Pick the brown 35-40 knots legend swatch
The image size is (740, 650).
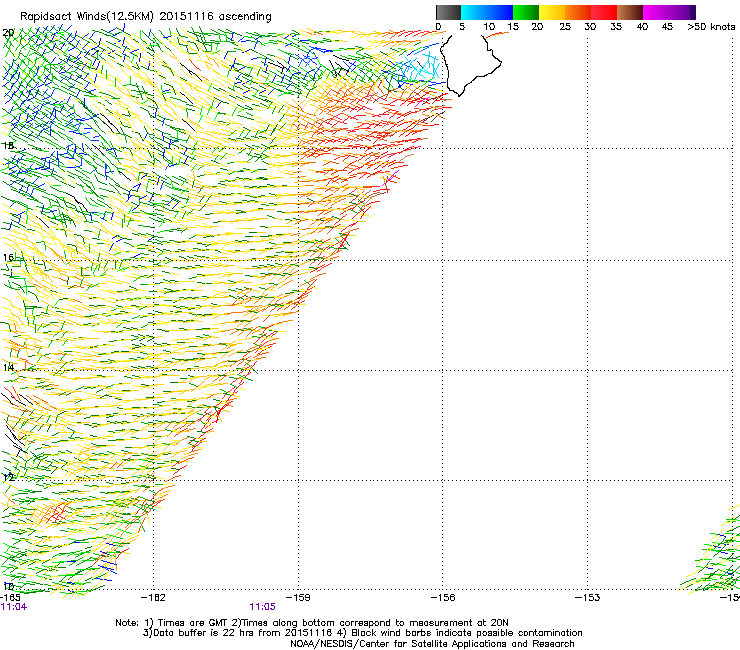[x=630, y=12]
